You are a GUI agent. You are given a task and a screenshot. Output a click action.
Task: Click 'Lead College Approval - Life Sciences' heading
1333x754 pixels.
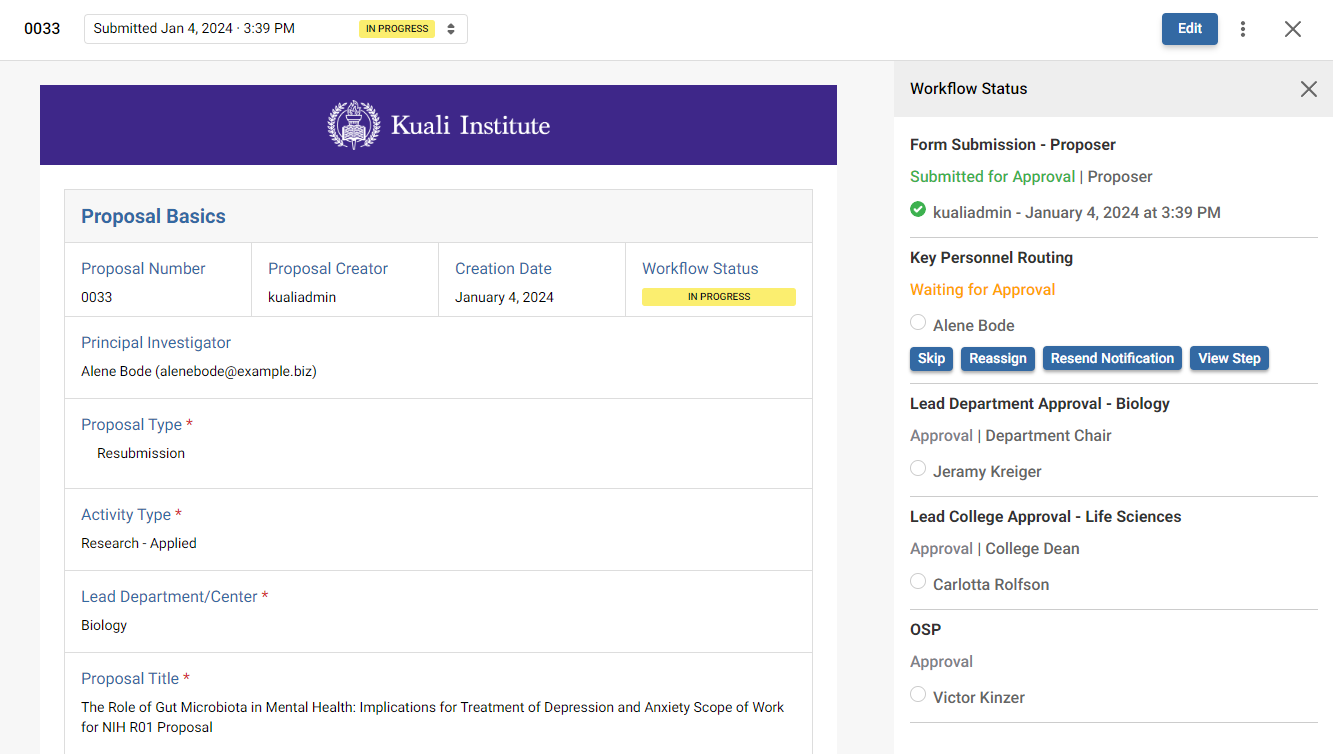click(x=1046, y=517)
